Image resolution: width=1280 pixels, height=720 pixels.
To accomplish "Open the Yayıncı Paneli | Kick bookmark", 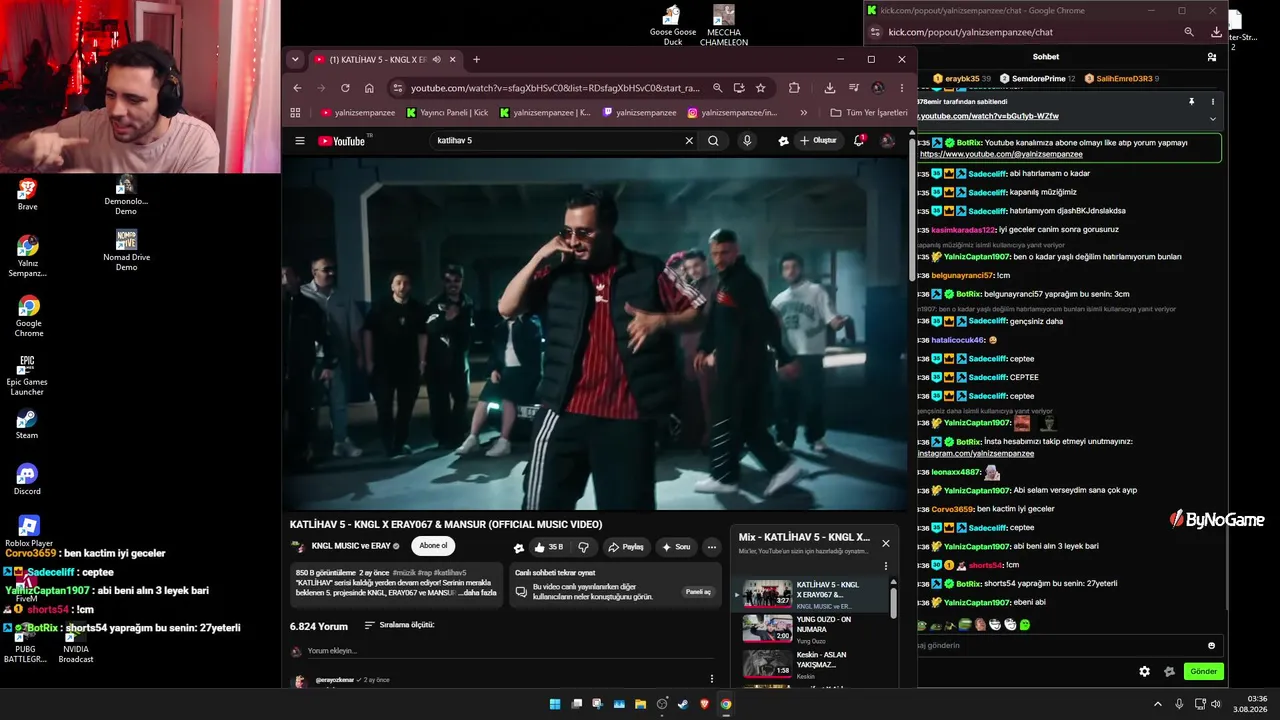I will pos(447,113).
